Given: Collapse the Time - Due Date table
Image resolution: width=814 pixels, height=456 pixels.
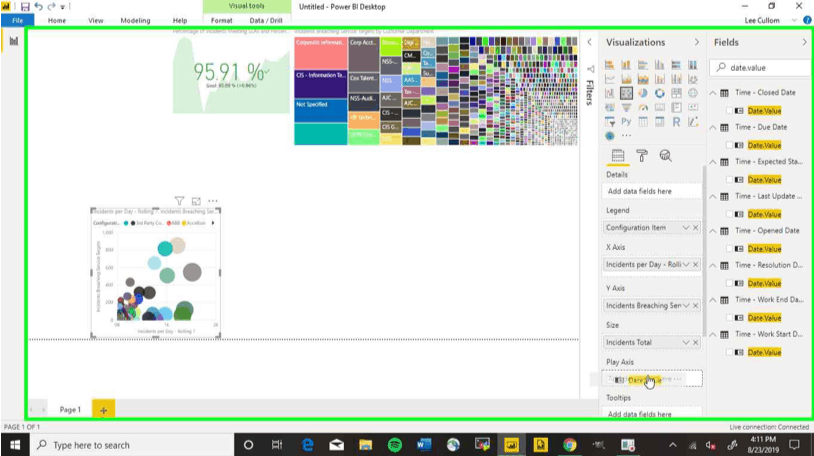Looking at the screenshot, I should pyautogui.click(x=713, y=127).
